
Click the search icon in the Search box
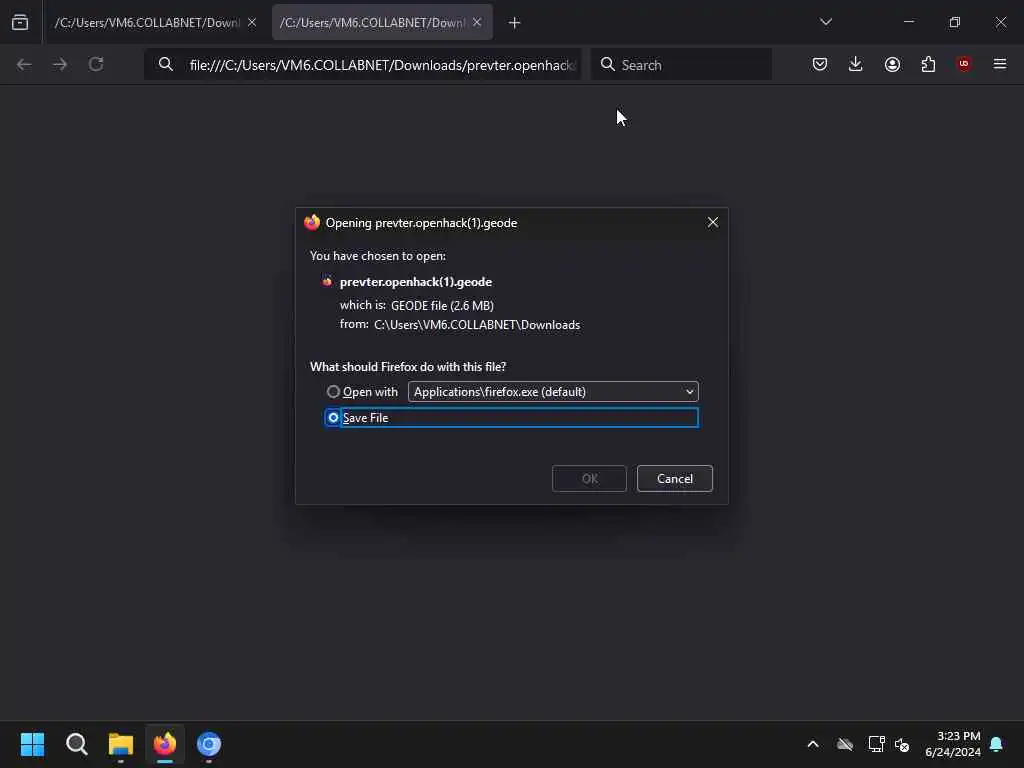pyautogui.click(x=607, y=64)
